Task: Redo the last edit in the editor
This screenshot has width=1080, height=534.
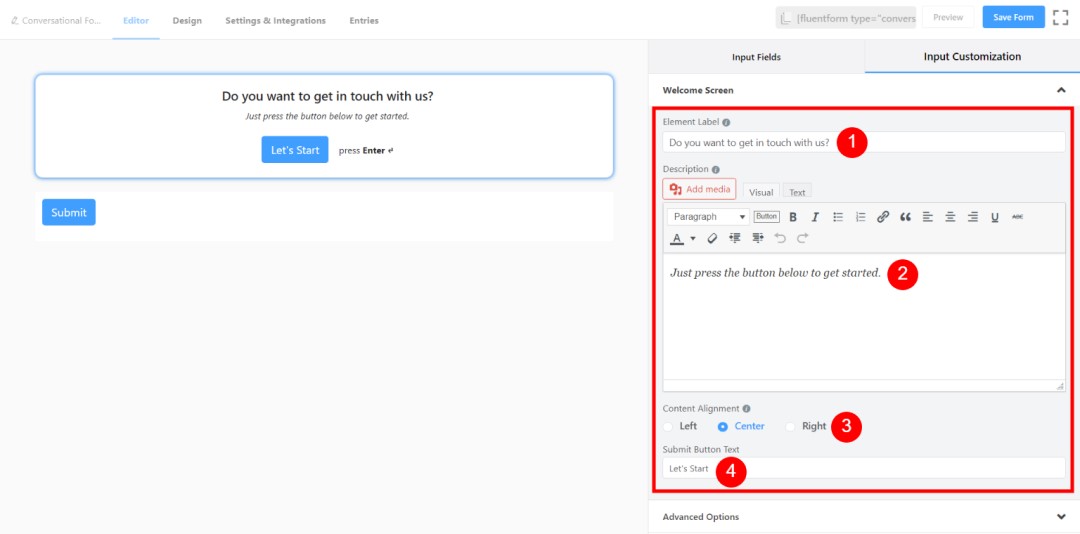Action: 802,238
